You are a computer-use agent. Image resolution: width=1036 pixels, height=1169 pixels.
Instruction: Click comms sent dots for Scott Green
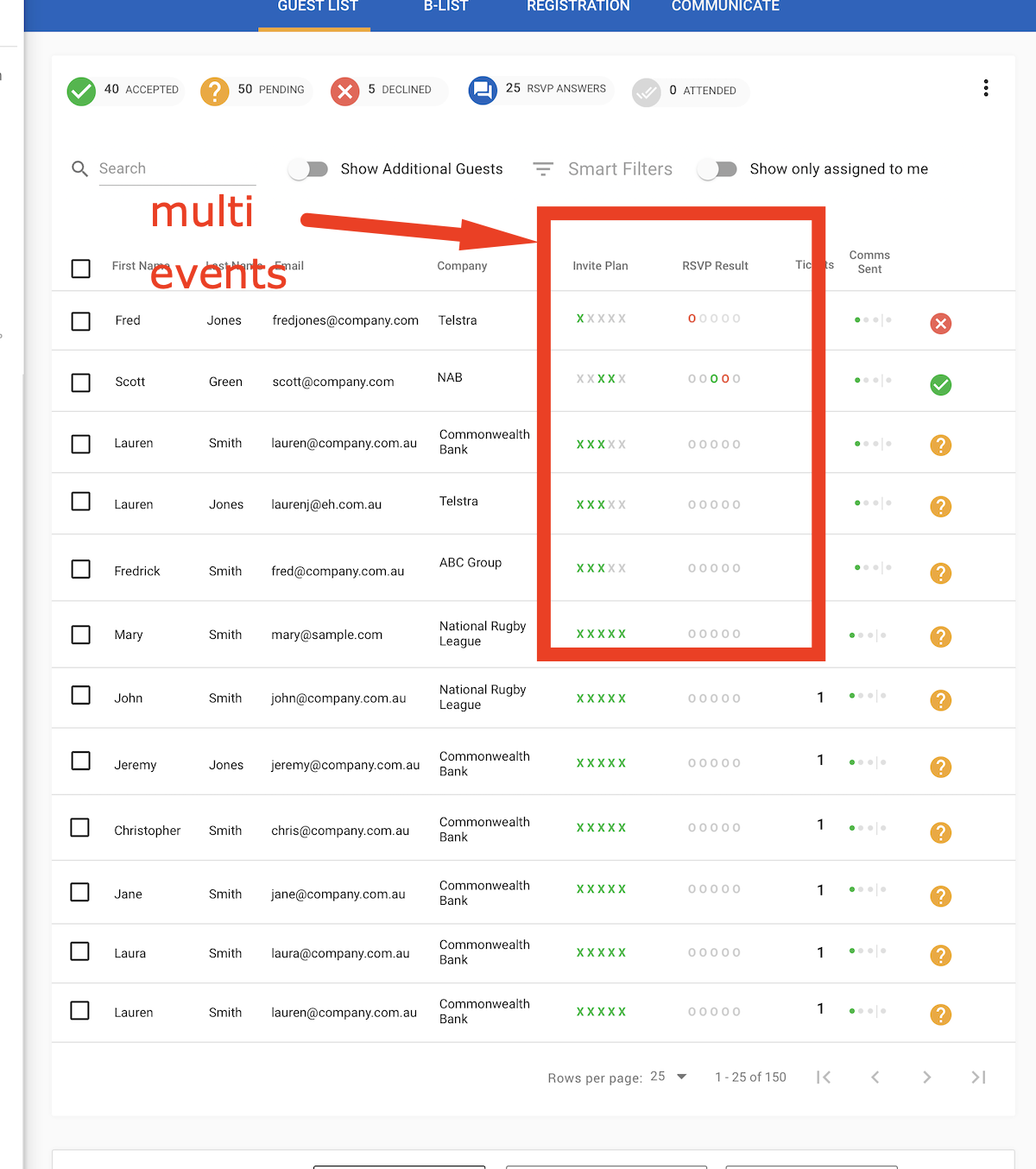coord(873,381)
